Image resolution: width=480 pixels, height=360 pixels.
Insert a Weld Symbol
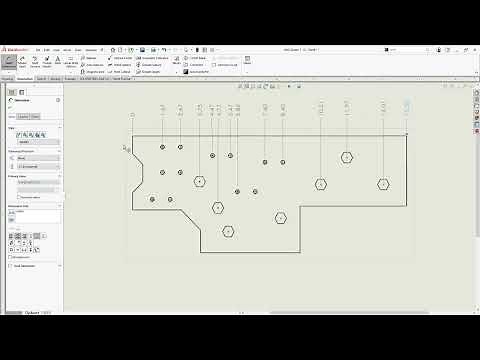[x=119, y=65]
